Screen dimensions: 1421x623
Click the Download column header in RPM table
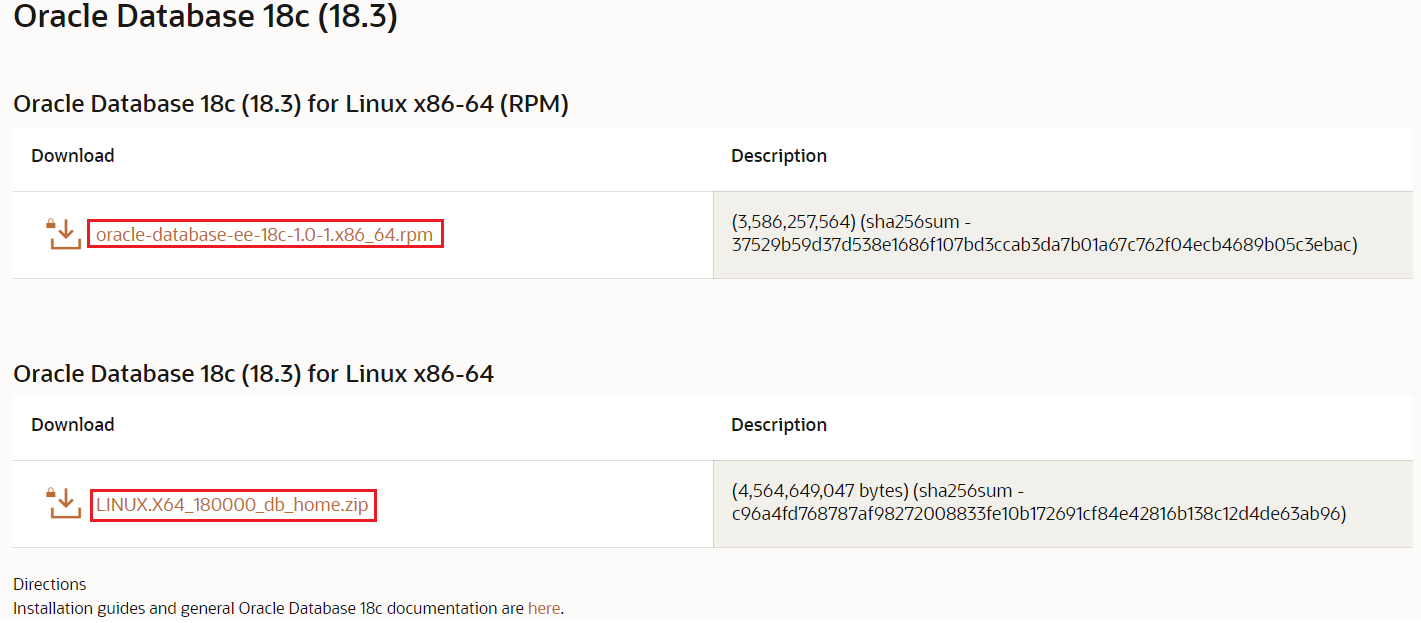click(x=73, y=155)
